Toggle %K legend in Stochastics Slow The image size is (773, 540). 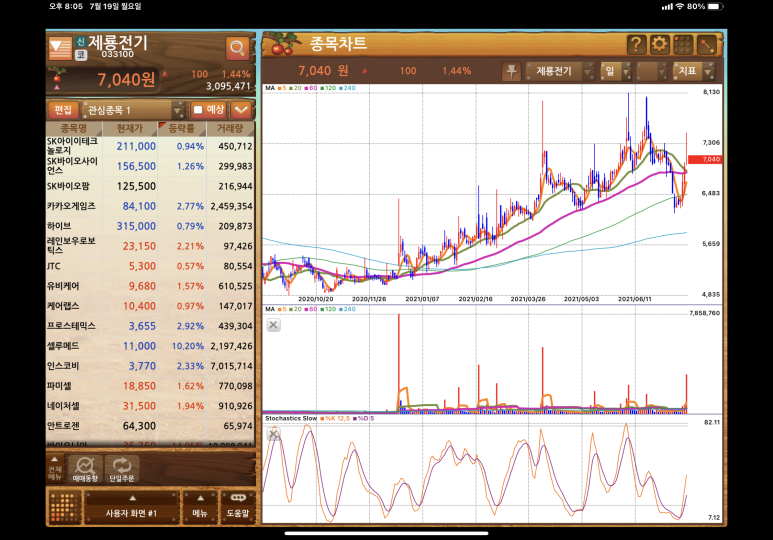(x=335, y=418)
